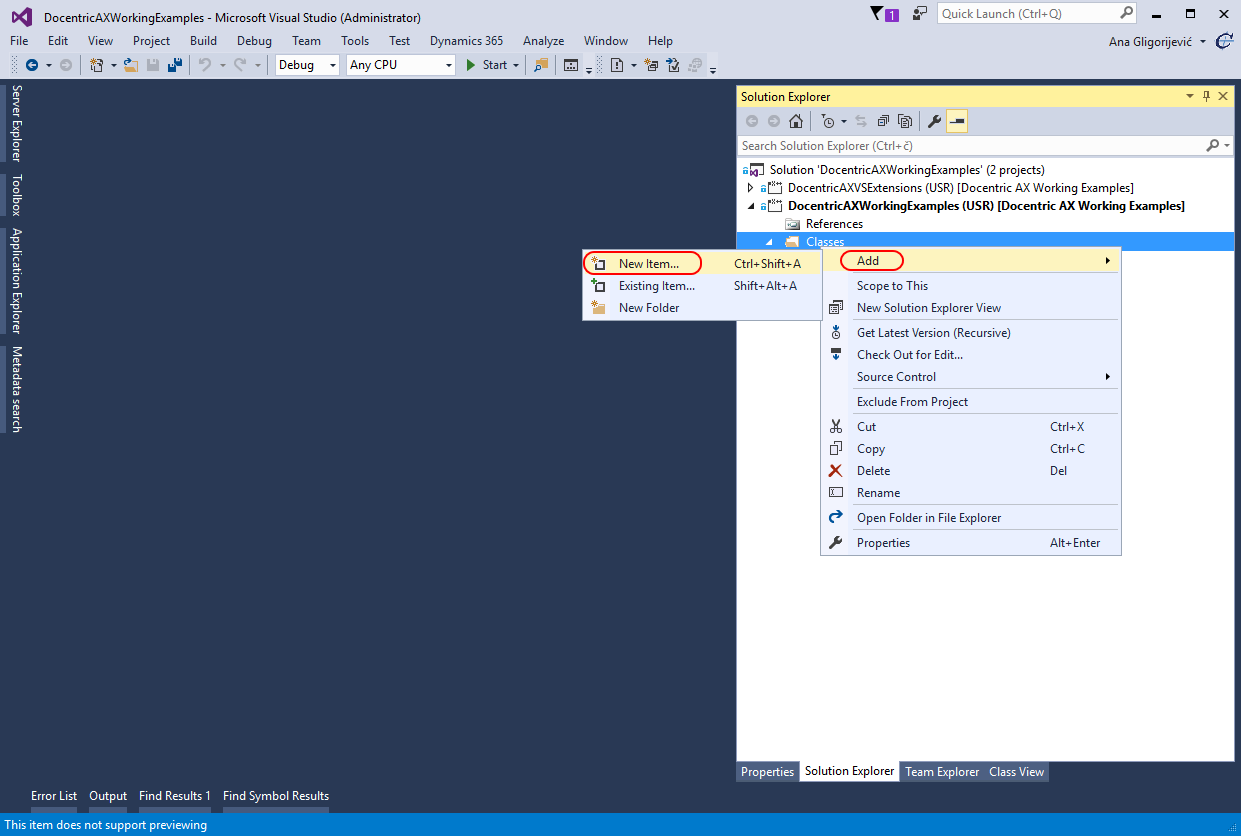The height and width of the screenshot is (836, 1241).
Task: Click the Find in Files icon
Action: (541, 65)
